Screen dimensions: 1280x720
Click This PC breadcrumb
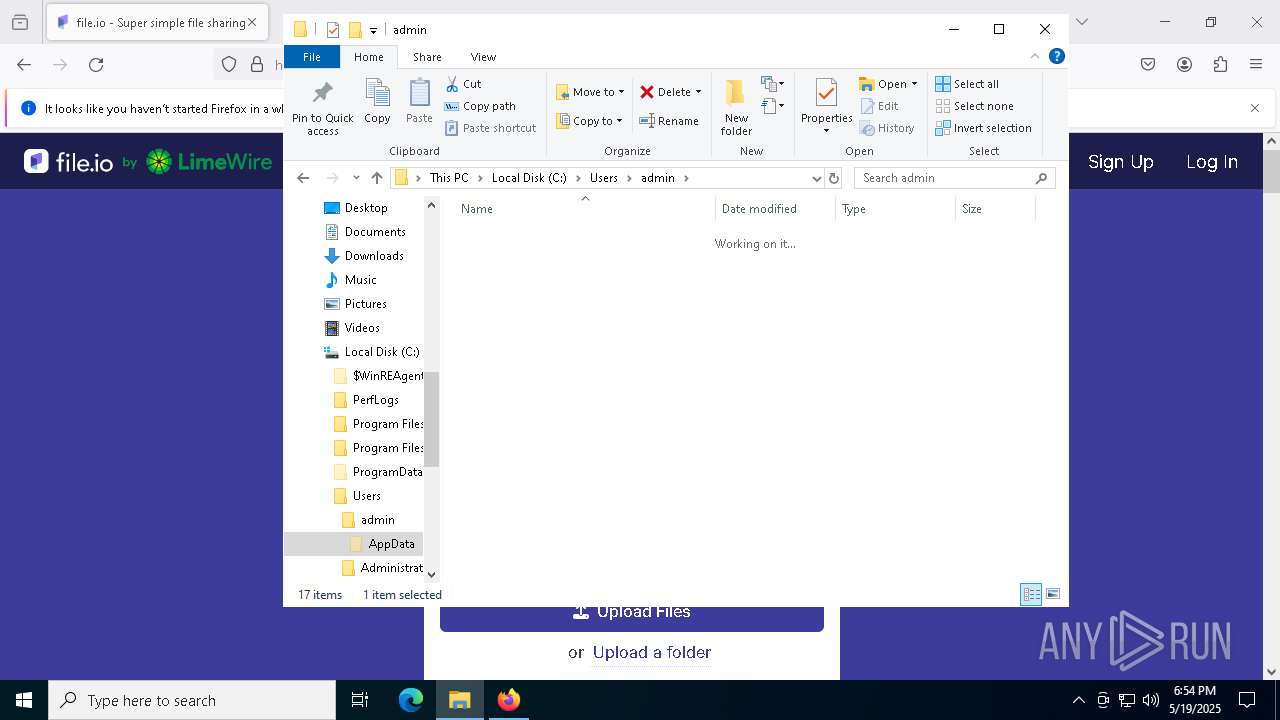click(x=449, y=178)
